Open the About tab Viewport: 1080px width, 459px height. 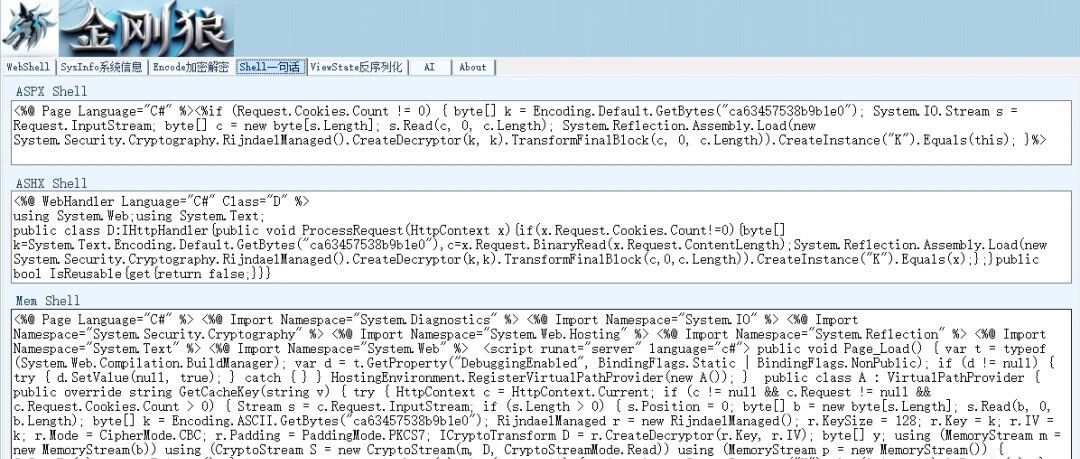point(472,67)
